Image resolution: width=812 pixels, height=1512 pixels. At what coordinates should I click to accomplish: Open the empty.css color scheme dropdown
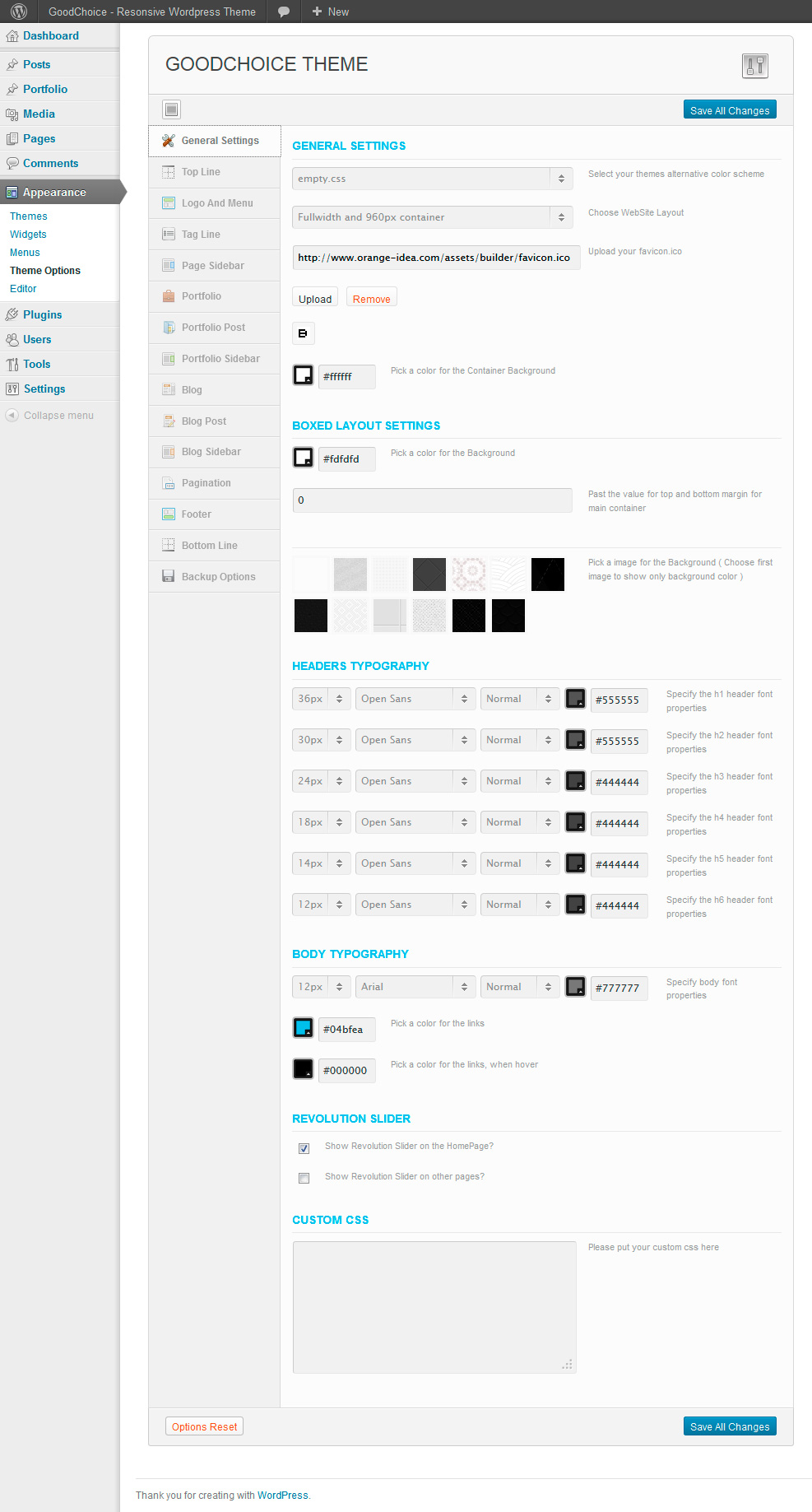433,179
